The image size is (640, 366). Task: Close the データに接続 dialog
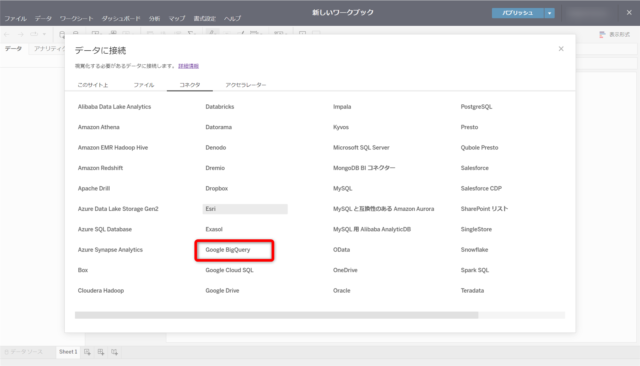[561, 49]
